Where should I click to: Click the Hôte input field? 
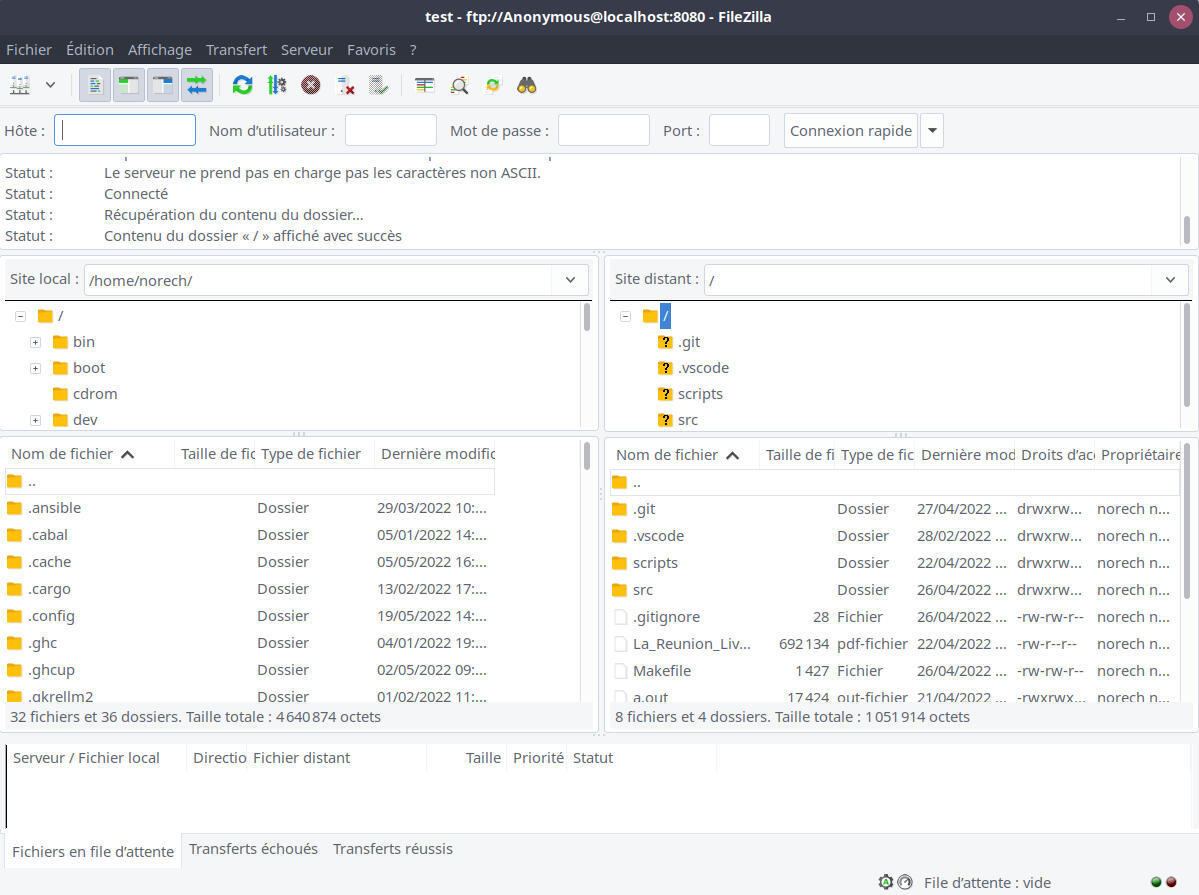click(x=125, y=131)
